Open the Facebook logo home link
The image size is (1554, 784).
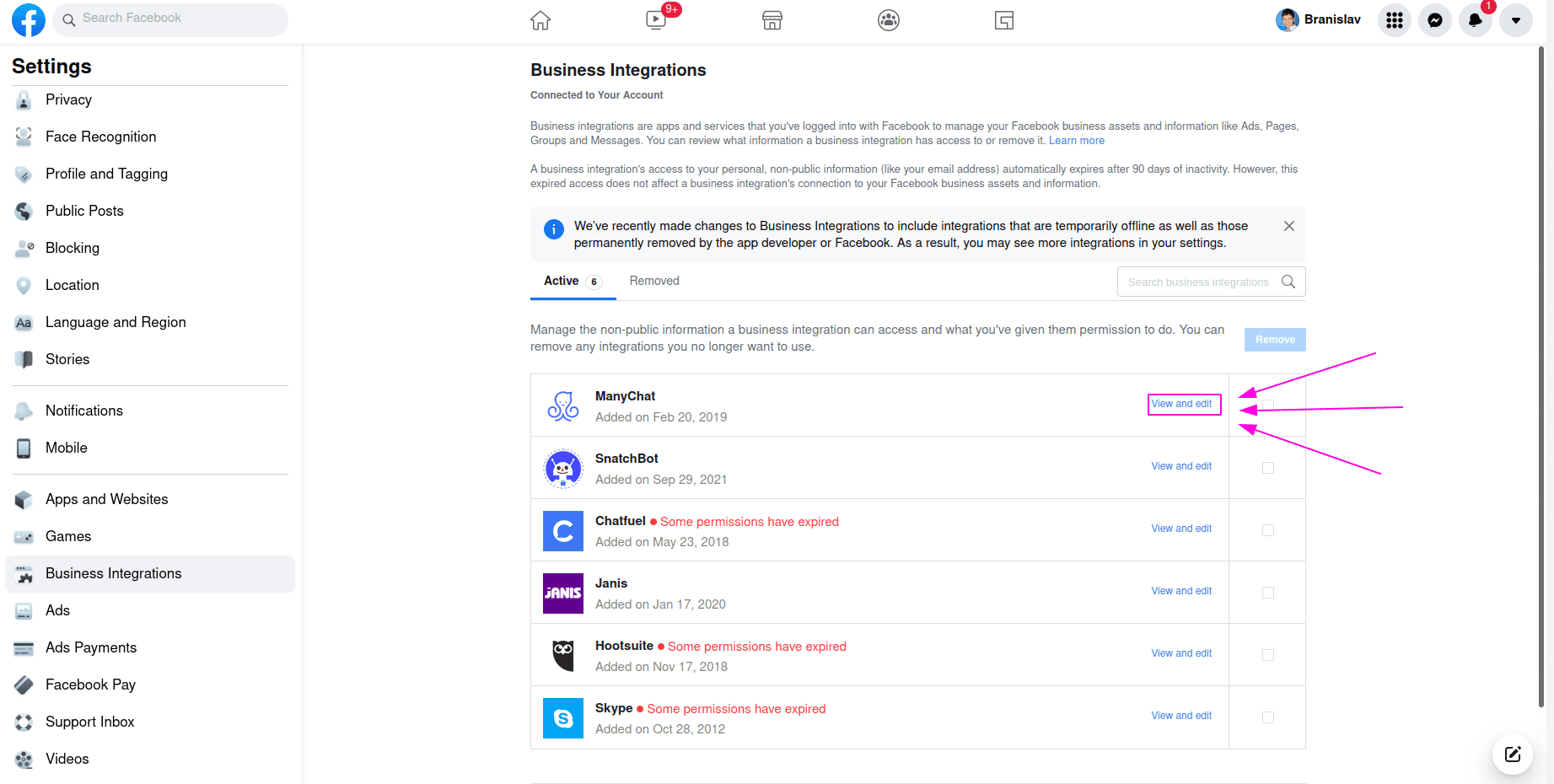pyautogui.click(x=29, y=20)
